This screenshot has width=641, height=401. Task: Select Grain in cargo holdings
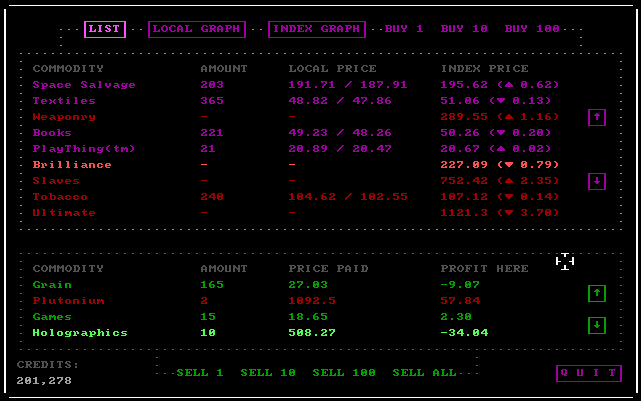52,285
